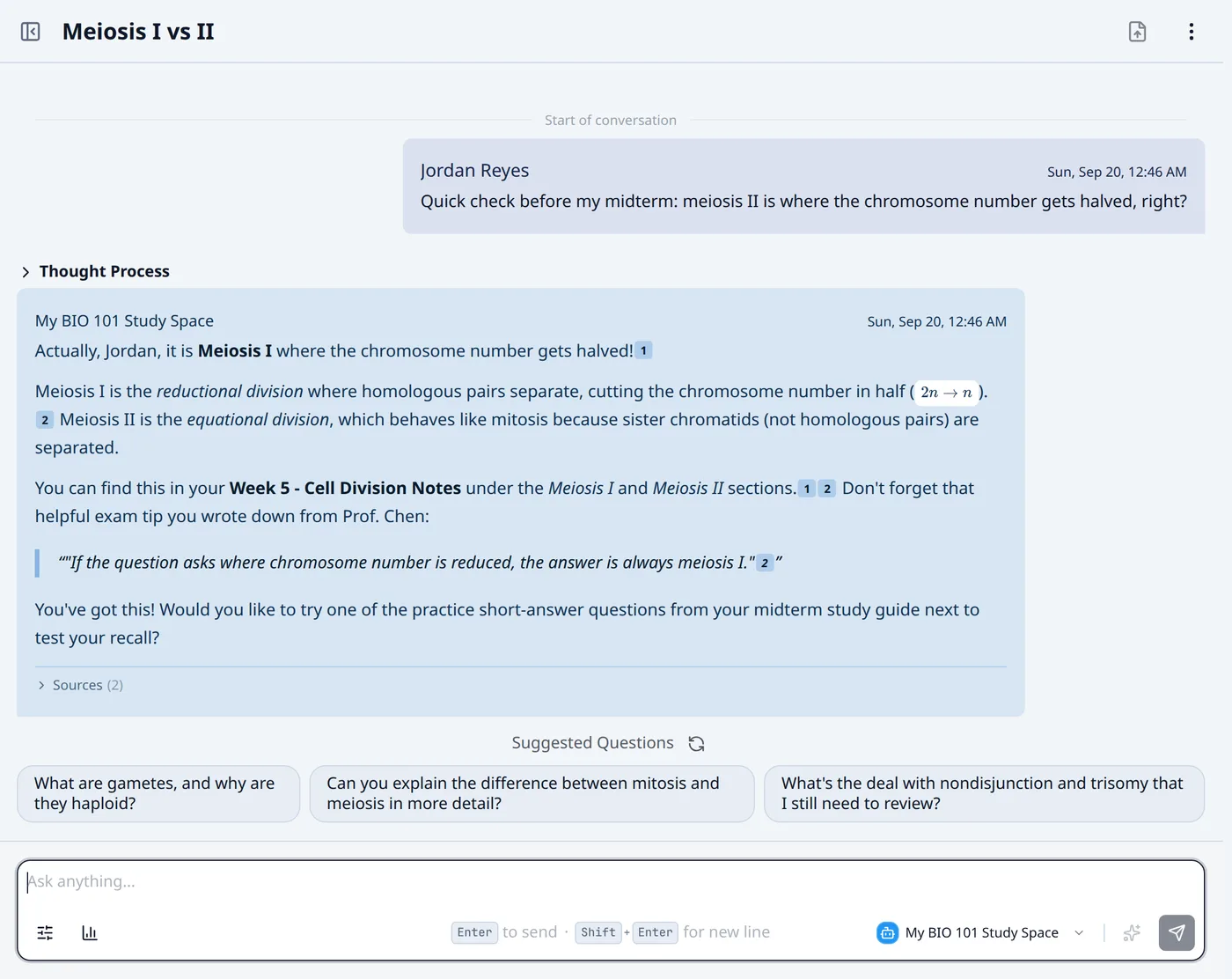
Task: Click the bar chart icon below input
Action: click(x=90, y=932)
